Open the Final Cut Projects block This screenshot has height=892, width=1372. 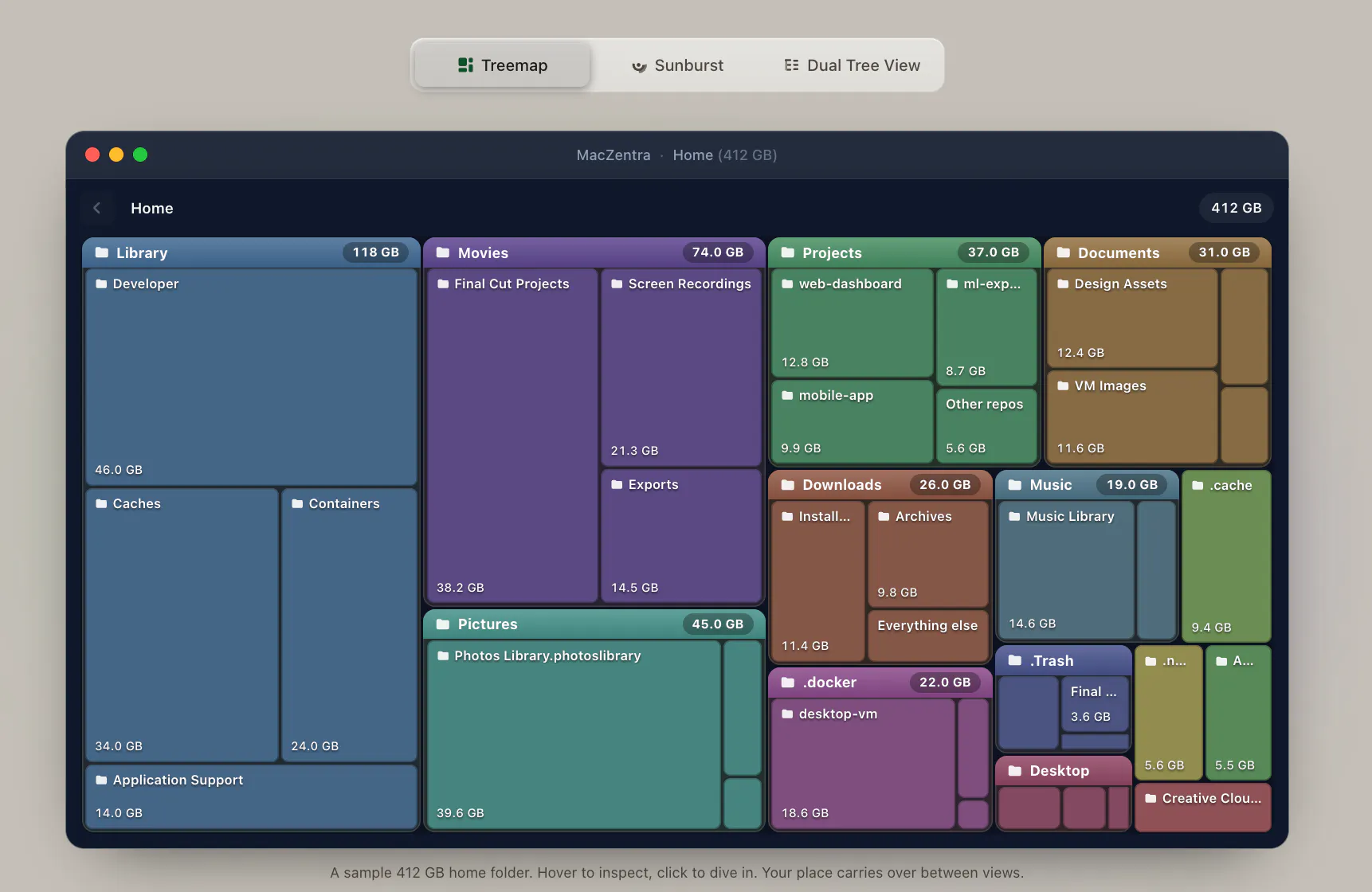pos(512,435)
